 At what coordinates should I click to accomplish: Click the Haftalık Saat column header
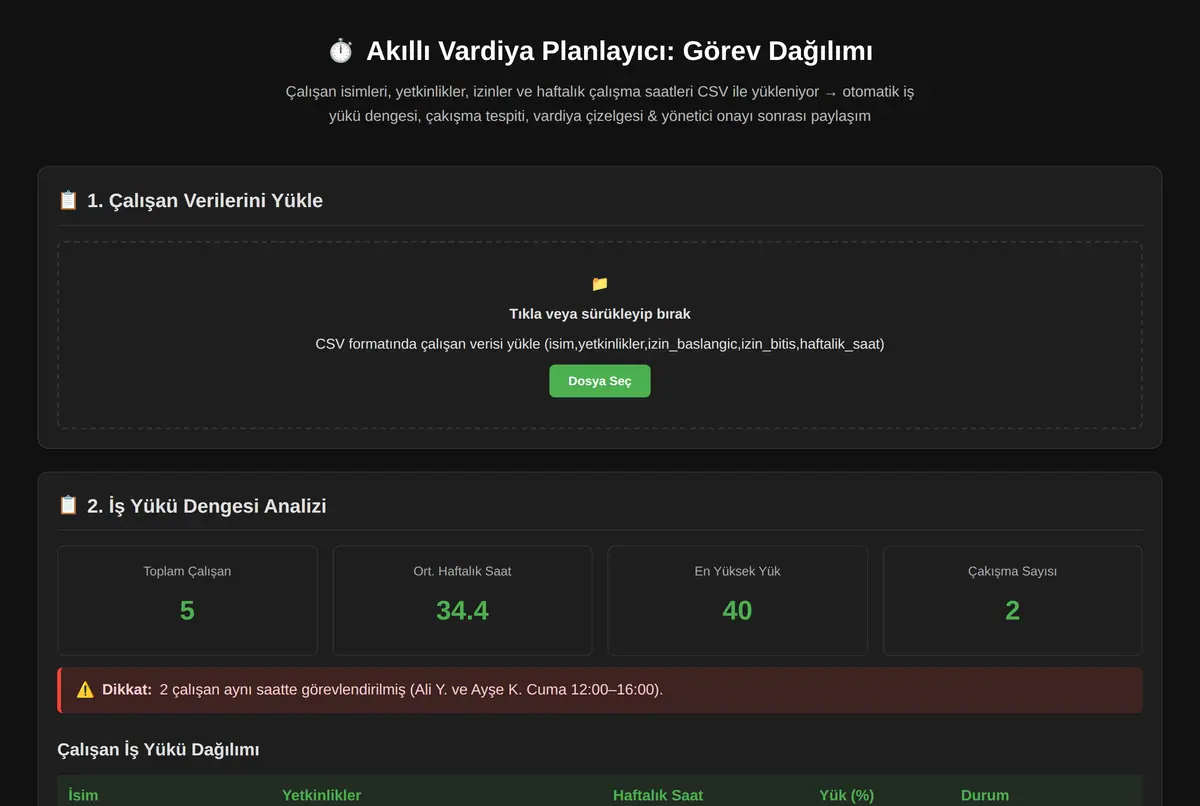coord(658,795)
